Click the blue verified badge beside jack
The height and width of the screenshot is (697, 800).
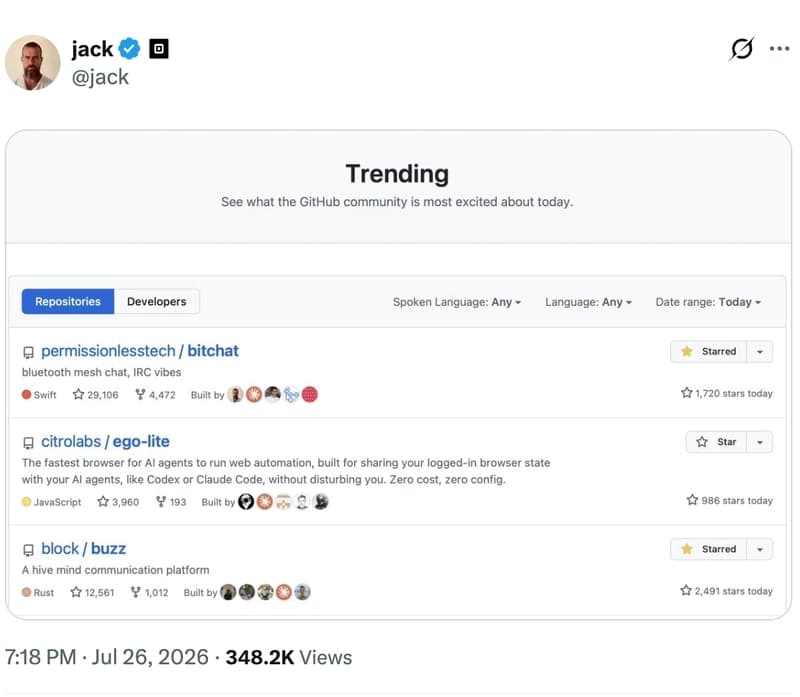(x=130, y=49)
